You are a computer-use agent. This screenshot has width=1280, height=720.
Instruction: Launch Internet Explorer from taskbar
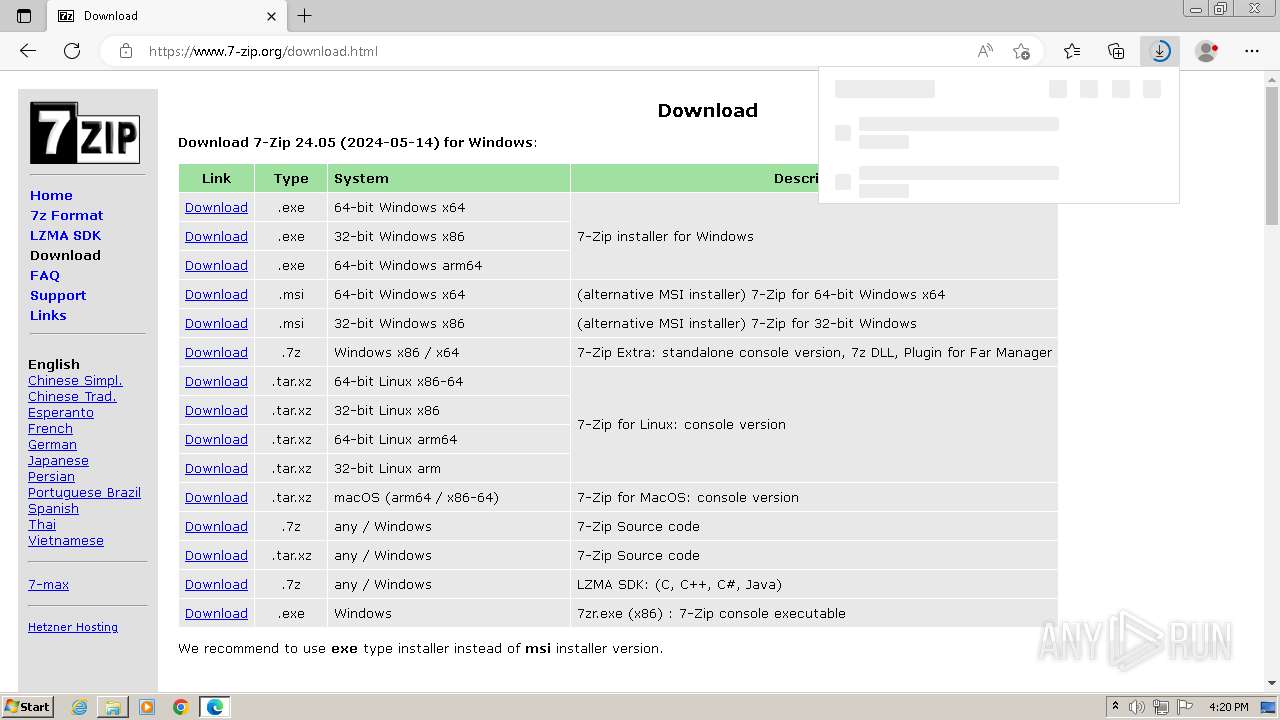80,707
